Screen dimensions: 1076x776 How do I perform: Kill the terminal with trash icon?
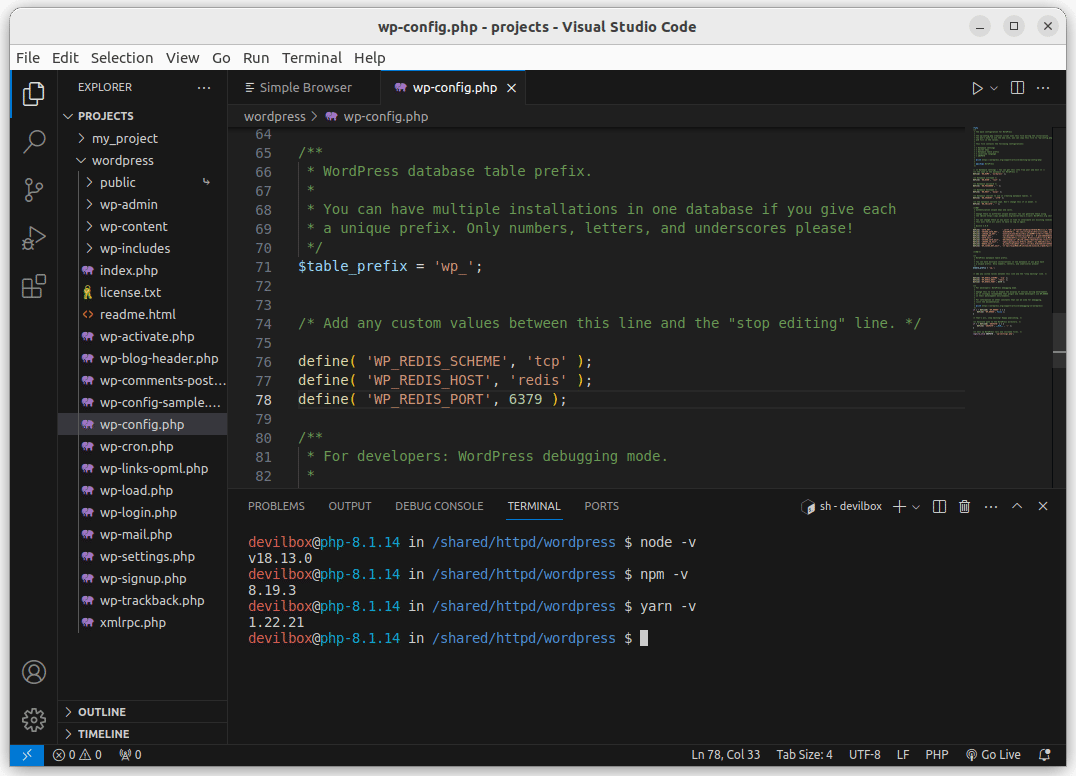click(x=964, y=507)
